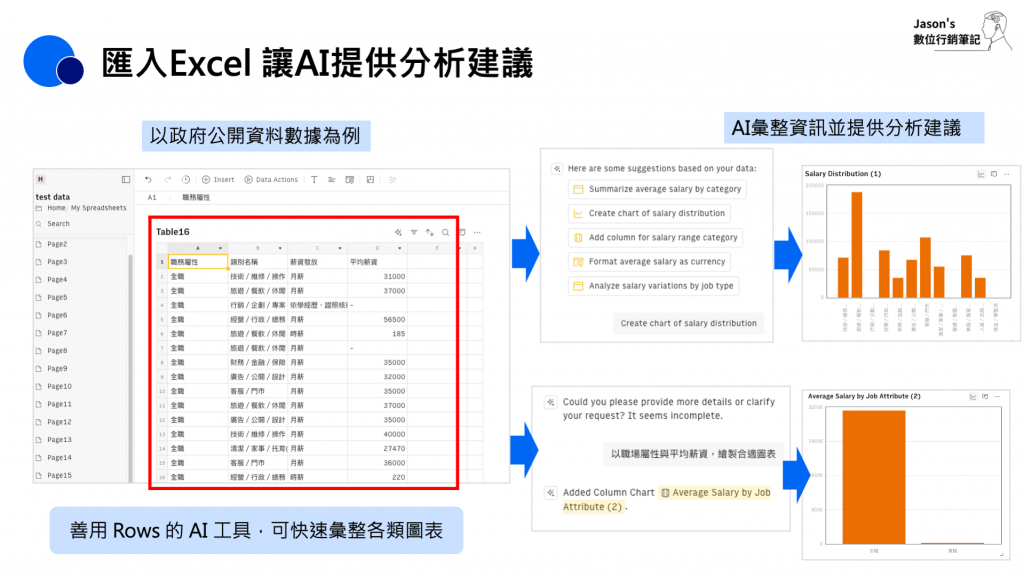The height and width of the screenshot is (576, 1024).
Task: Click the Home folder icon in breadcrumb
Action: (x=39, y=208)
